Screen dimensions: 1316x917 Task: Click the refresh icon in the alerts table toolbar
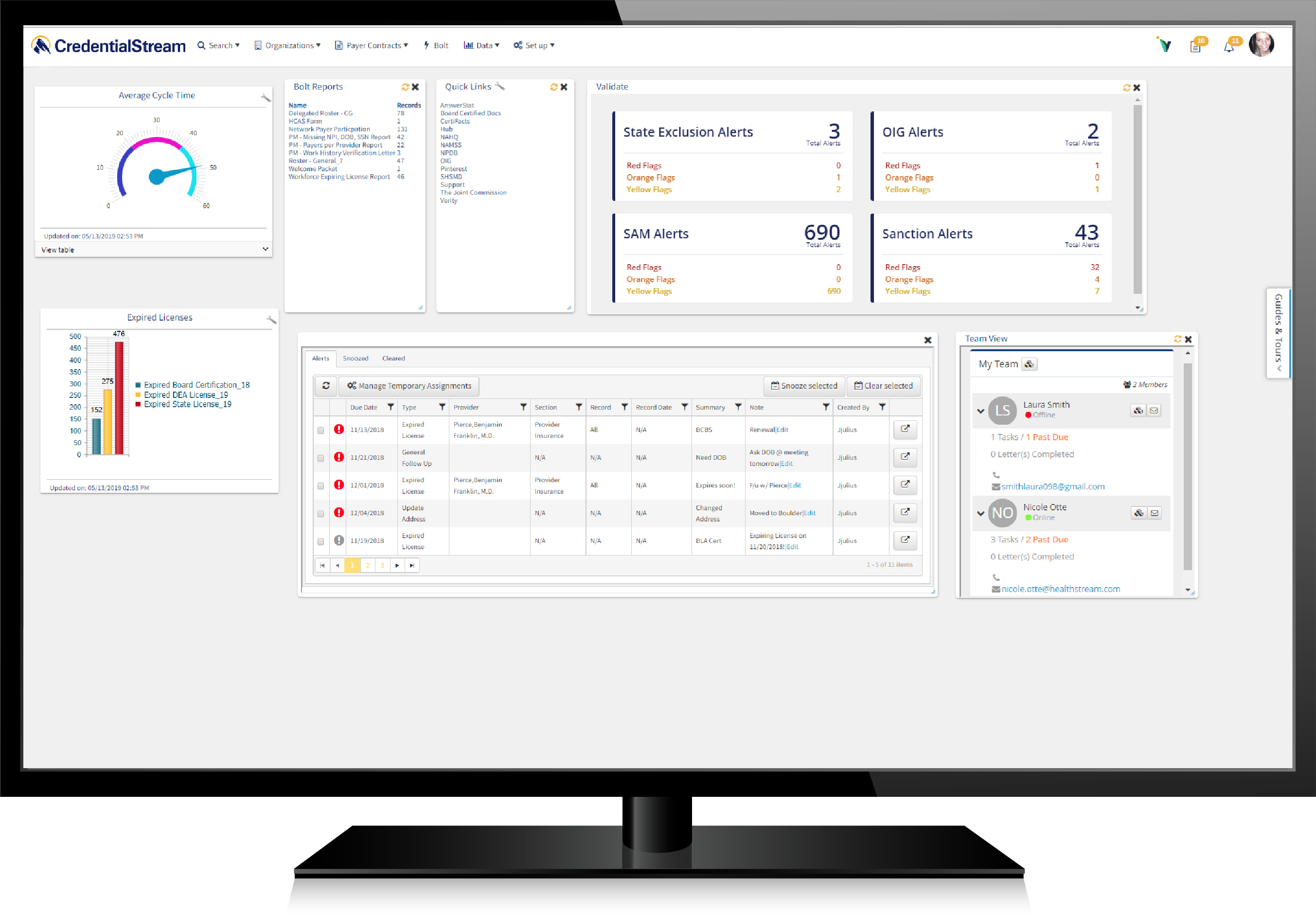pyautogui.click(x=325, y=385)
